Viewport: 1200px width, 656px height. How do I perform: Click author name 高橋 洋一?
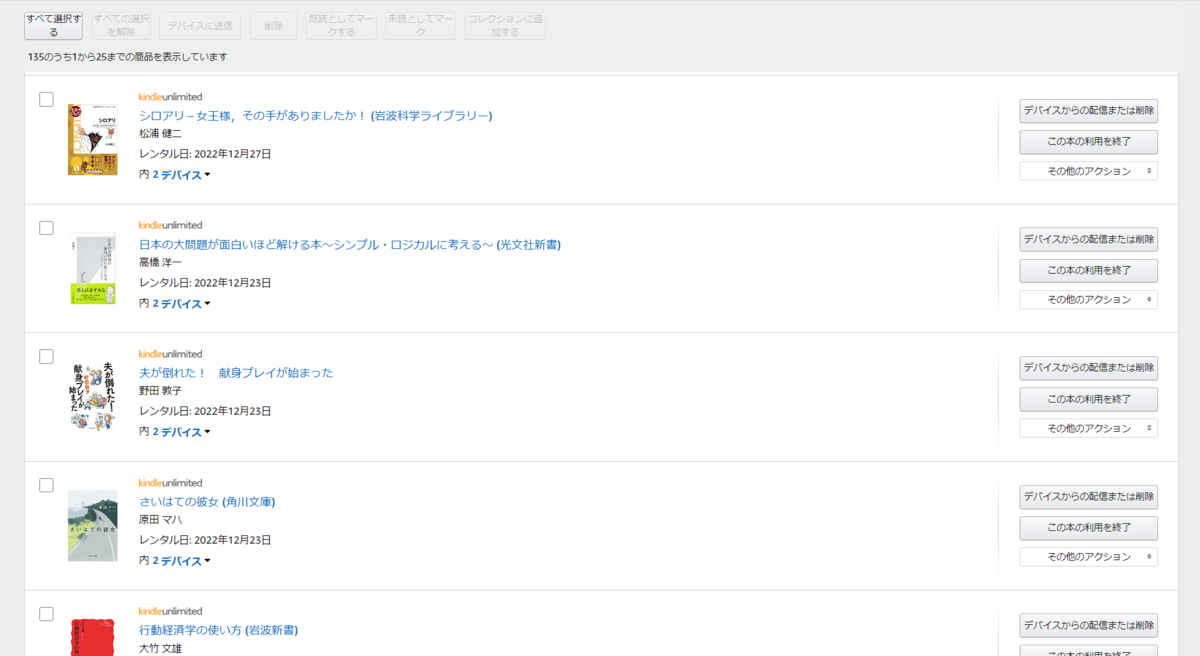160,262
